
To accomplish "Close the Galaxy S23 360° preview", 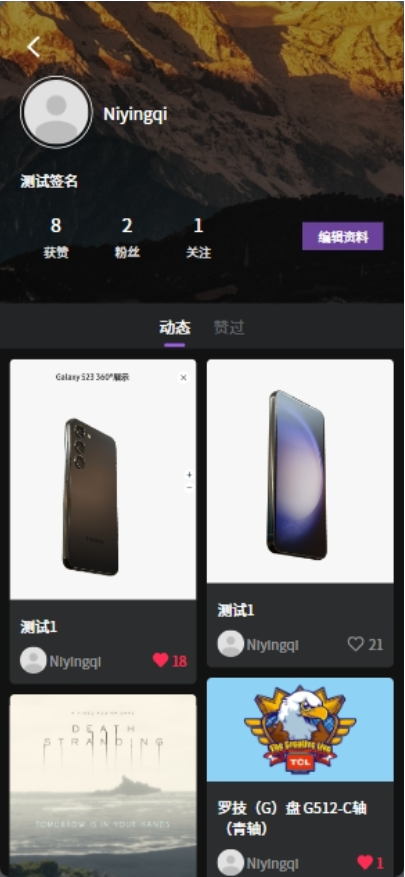I will pos(183,378).
